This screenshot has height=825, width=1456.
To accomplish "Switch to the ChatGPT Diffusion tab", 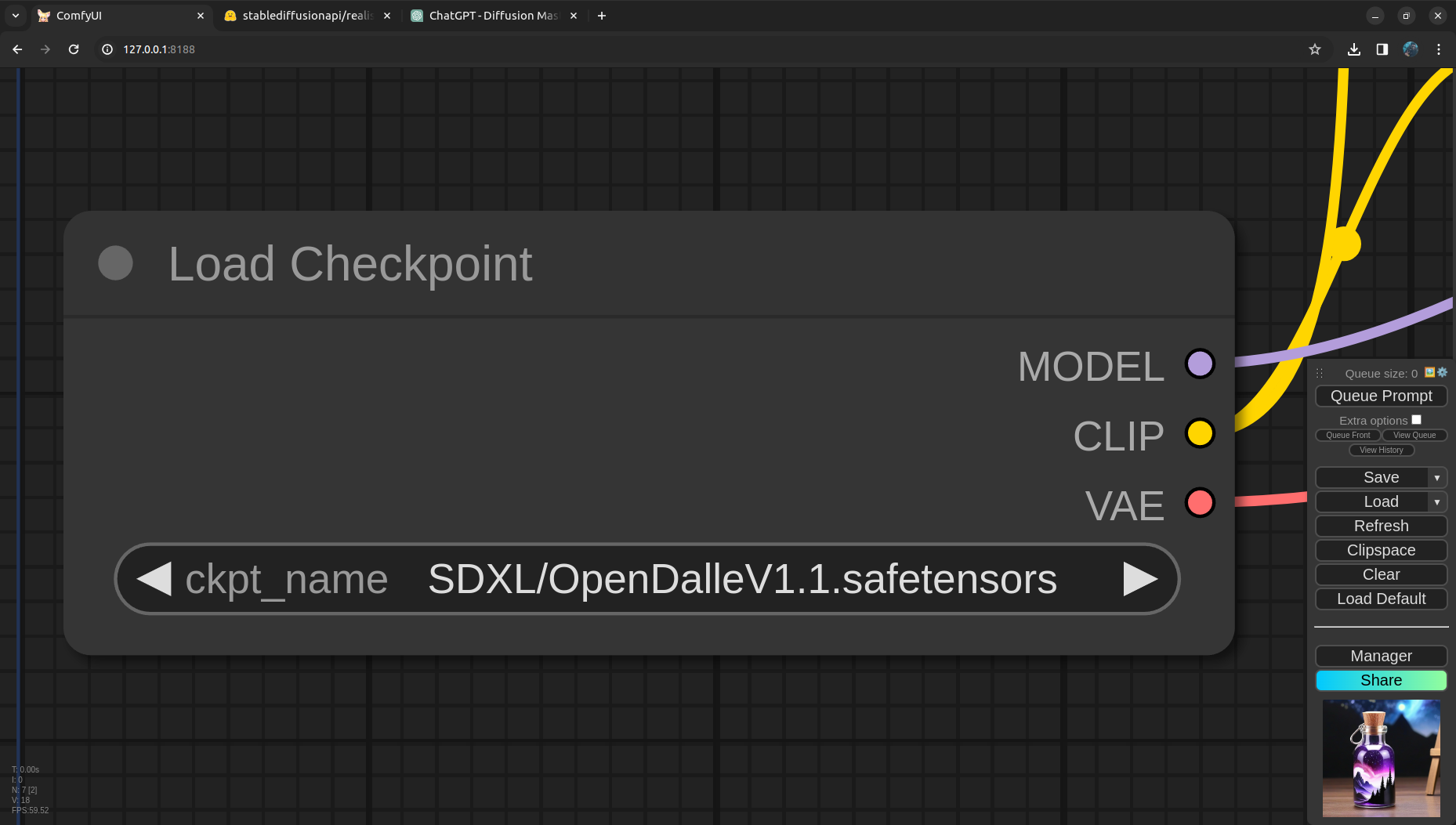I will coord(492,16).
